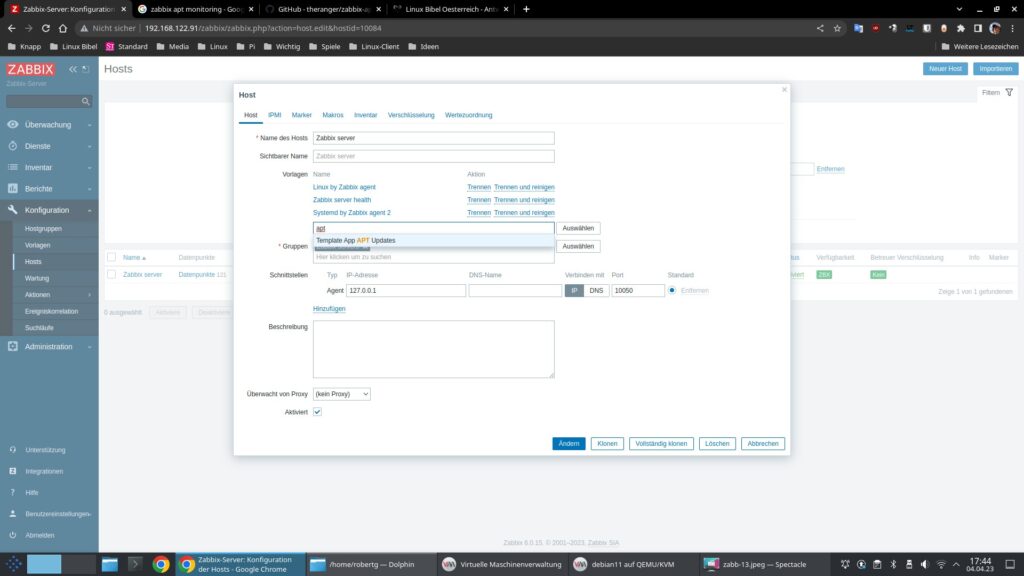Open Suchläufe in sidebar
The height and width of the screenshot is (576, 1024).
[39, 328]
